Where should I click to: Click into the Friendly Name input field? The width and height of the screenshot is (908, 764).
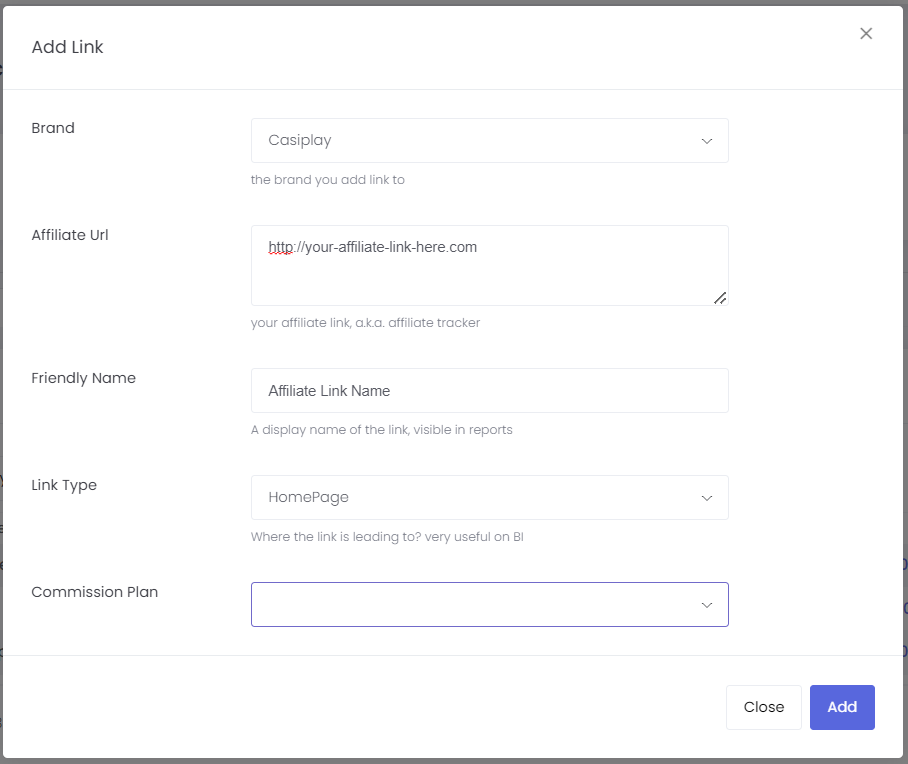(489, 390)
